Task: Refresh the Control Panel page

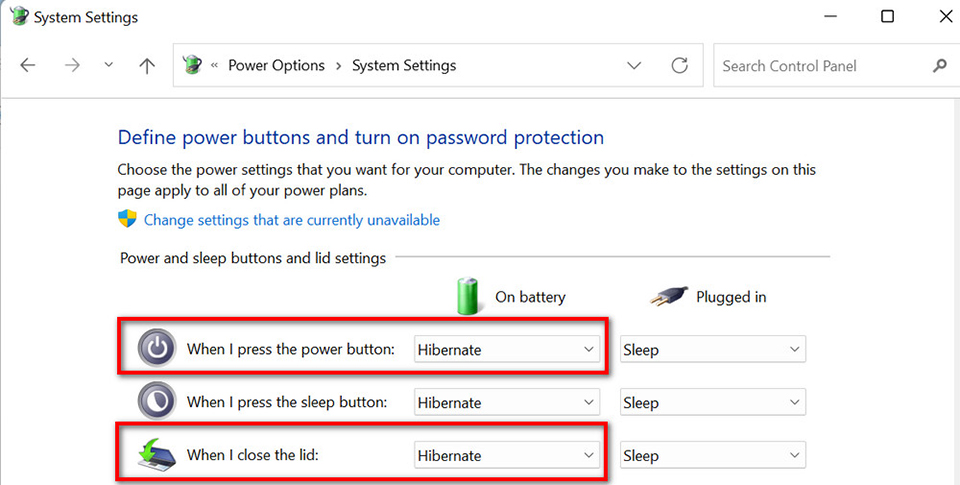Action: click(680, 66)
